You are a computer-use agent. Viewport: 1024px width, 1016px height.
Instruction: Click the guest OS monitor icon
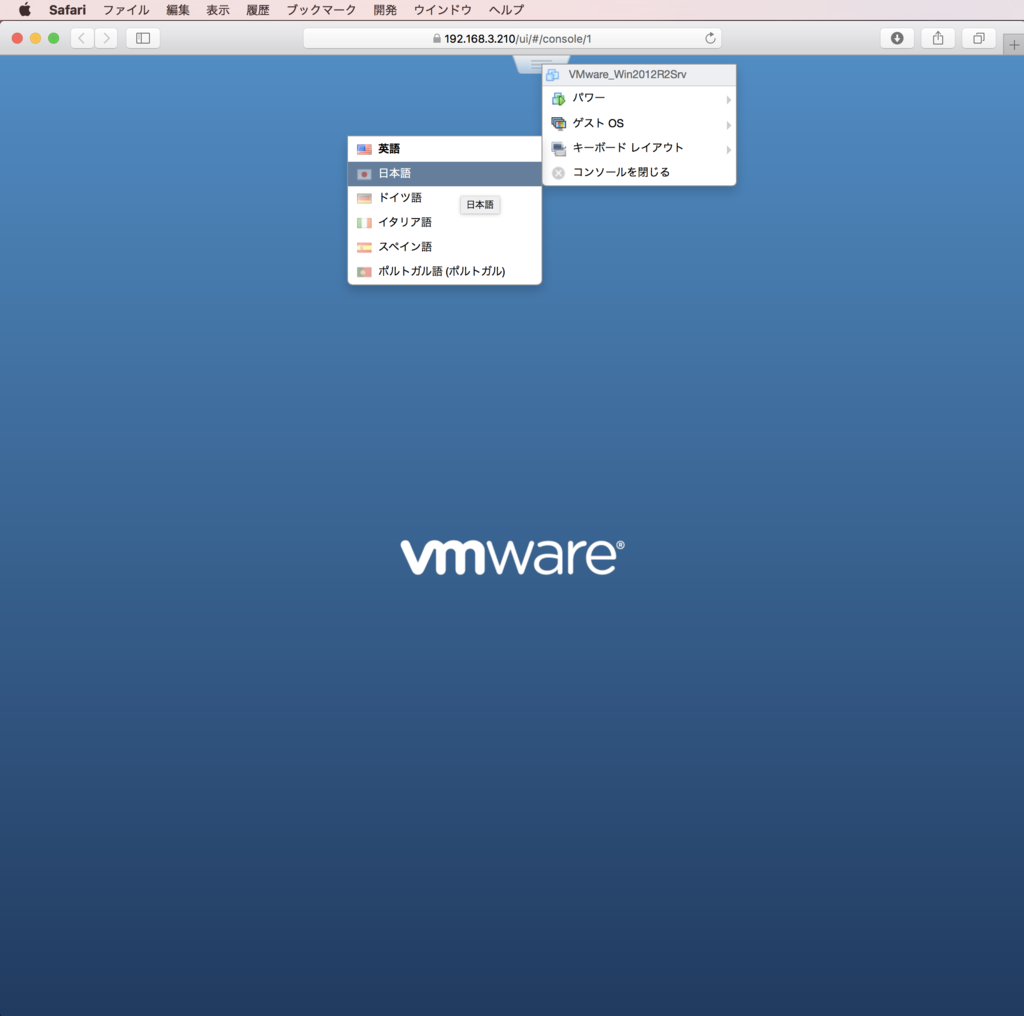coord(558,123)
